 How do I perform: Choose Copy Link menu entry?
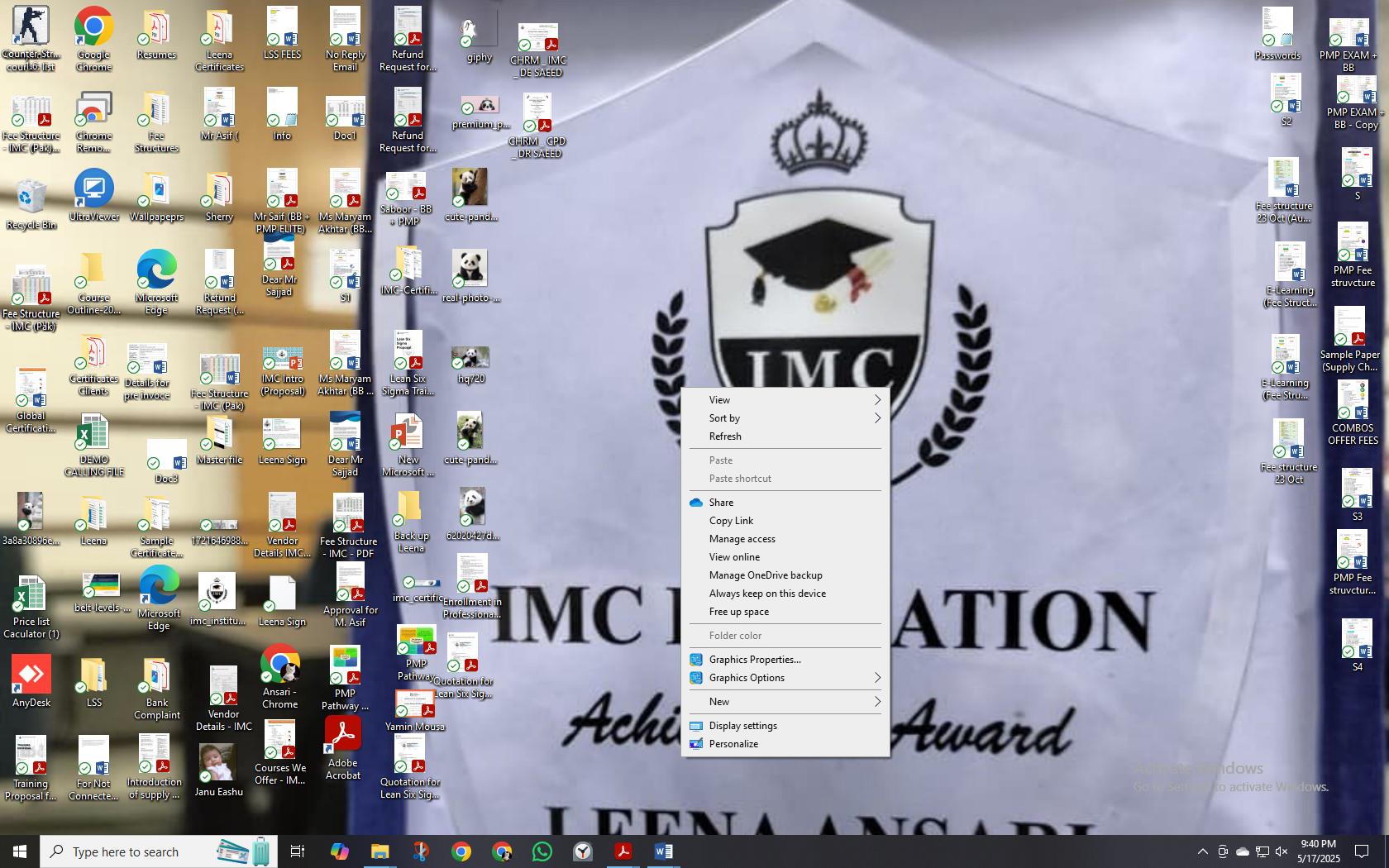click(785, 521)
